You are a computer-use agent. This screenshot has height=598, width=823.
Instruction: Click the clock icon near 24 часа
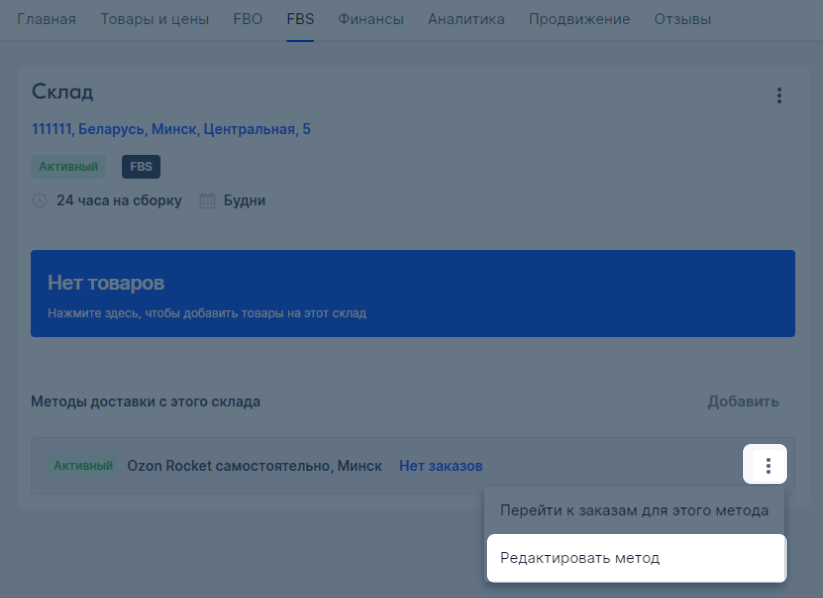coord(39,201)
